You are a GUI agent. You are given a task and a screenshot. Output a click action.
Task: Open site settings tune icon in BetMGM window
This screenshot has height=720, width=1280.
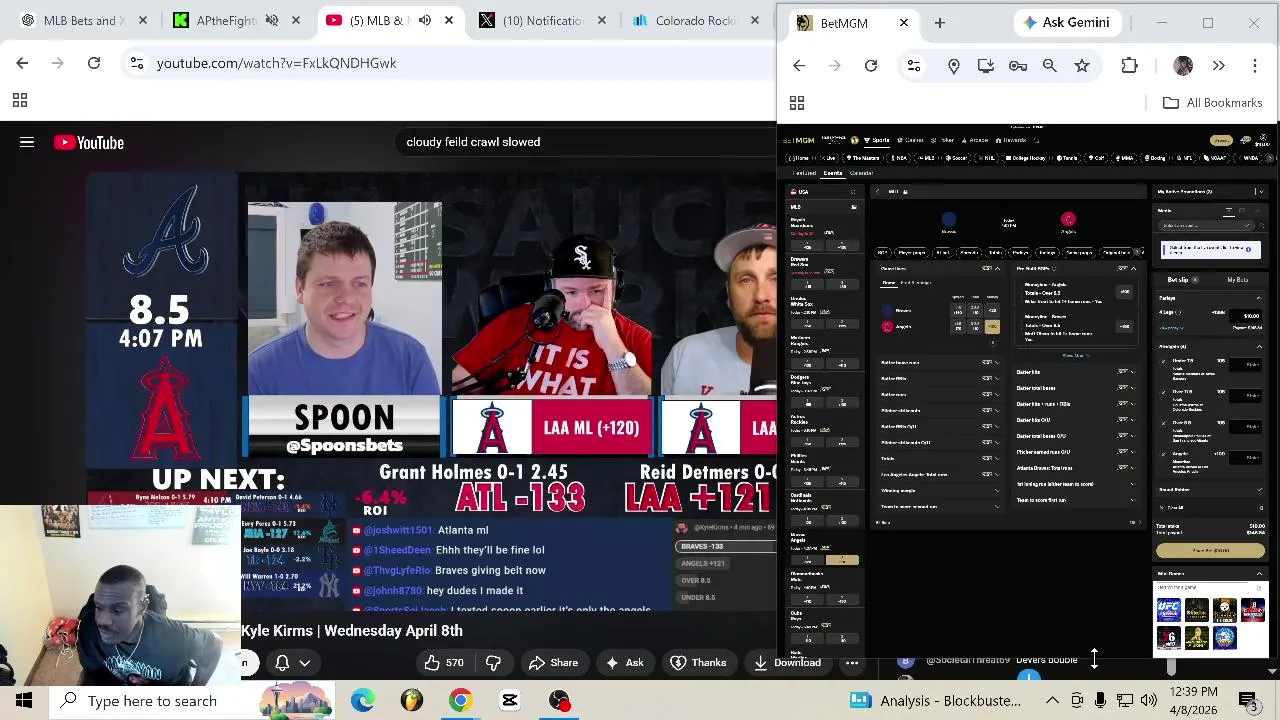[914, 66]
